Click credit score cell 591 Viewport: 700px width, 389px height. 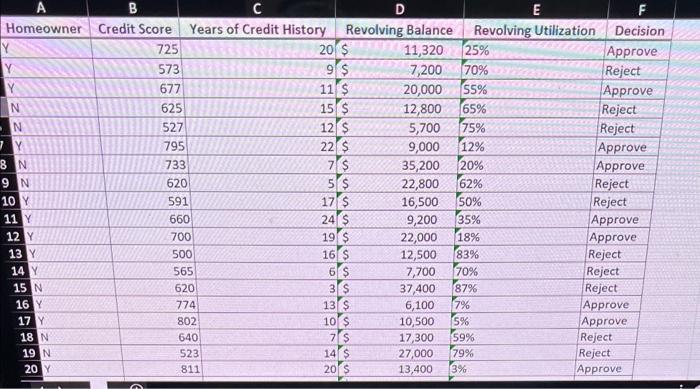click(x=150, y=201)
